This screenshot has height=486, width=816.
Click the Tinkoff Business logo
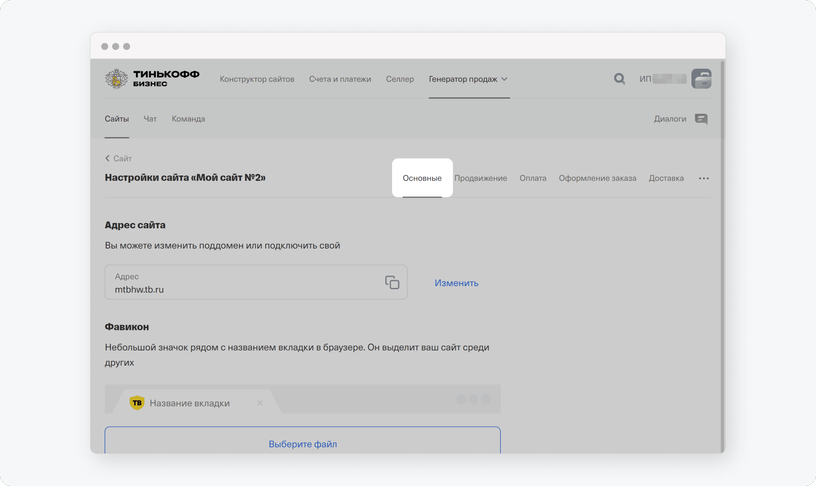tap(152, 79)
